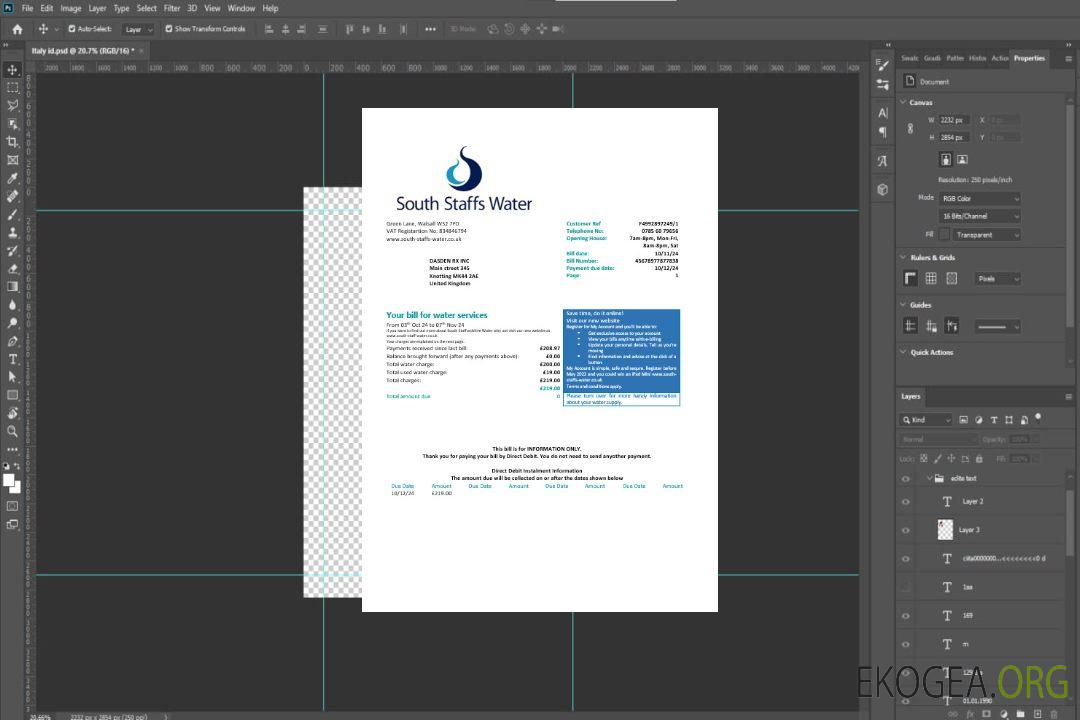
Task: Open the File menu
Action: click(x=27, y=8)
